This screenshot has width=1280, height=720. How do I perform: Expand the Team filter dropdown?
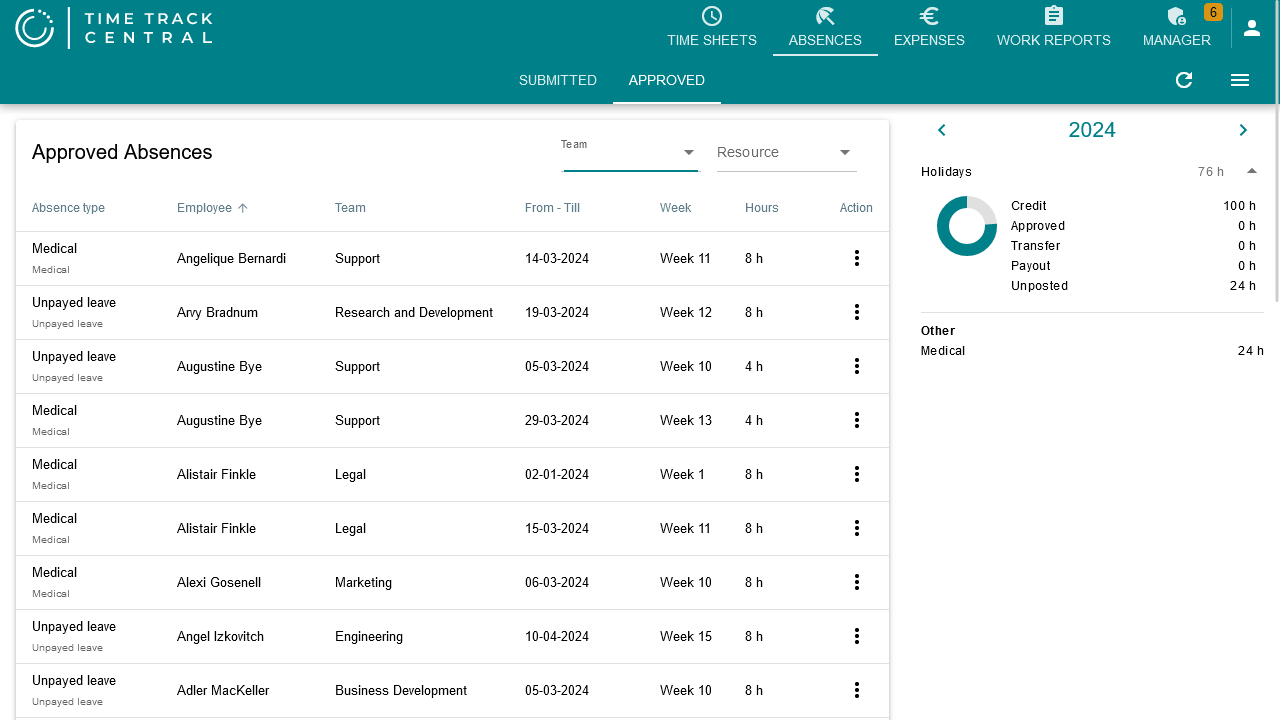pyautogui.click(x=689, y=152)
